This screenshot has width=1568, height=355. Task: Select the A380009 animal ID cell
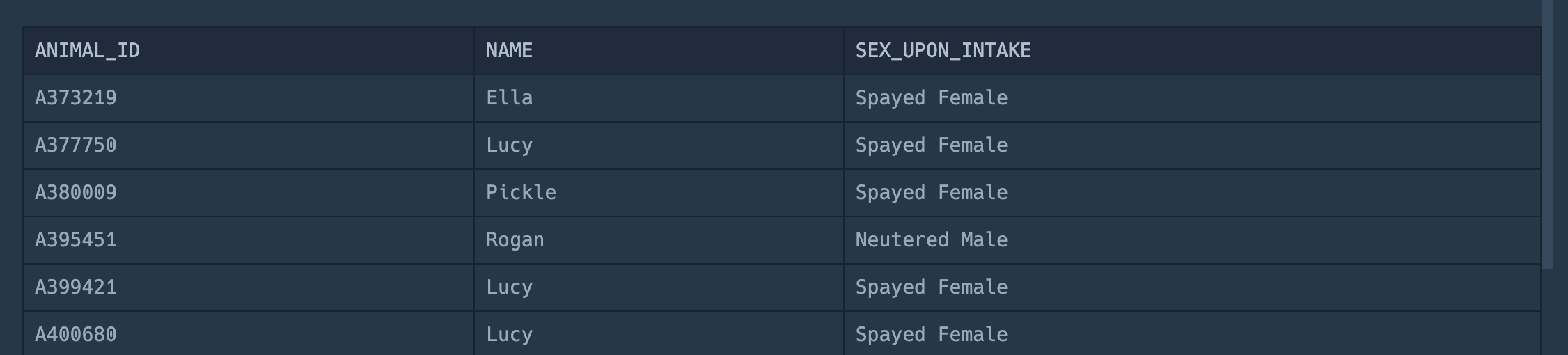pos(249,193)
